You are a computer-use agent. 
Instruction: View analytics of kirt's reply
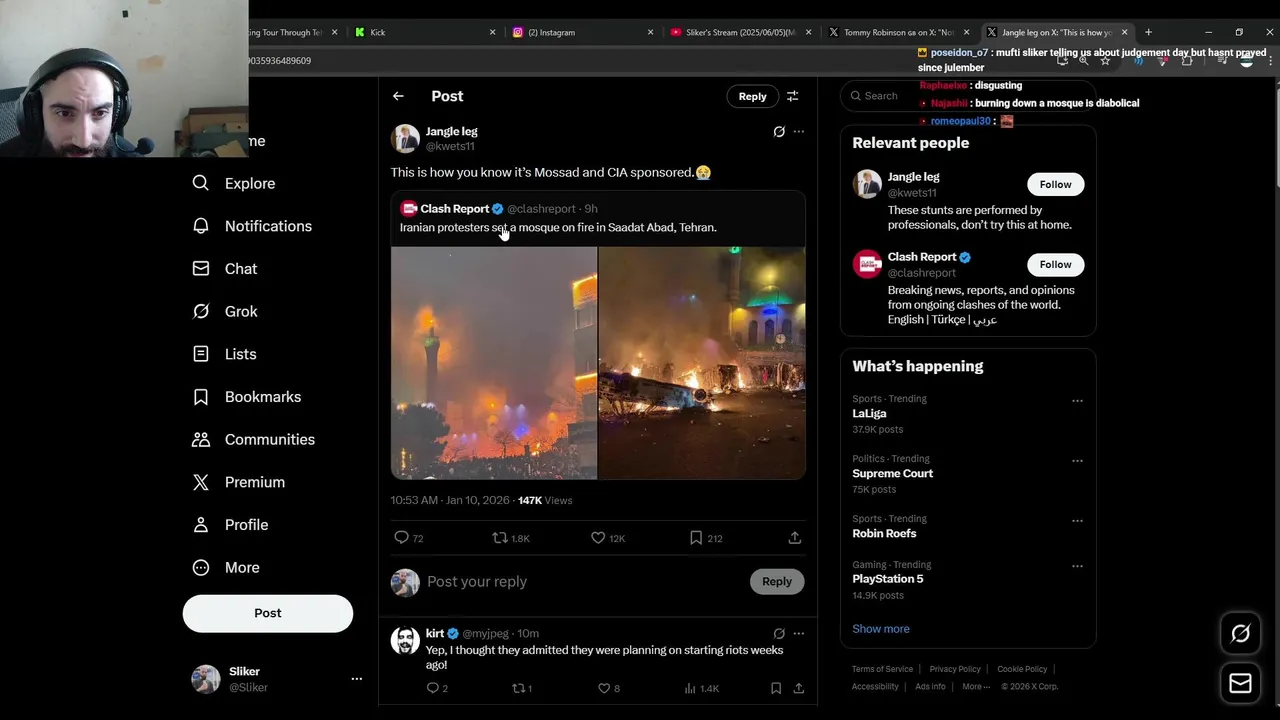point(701,688)
